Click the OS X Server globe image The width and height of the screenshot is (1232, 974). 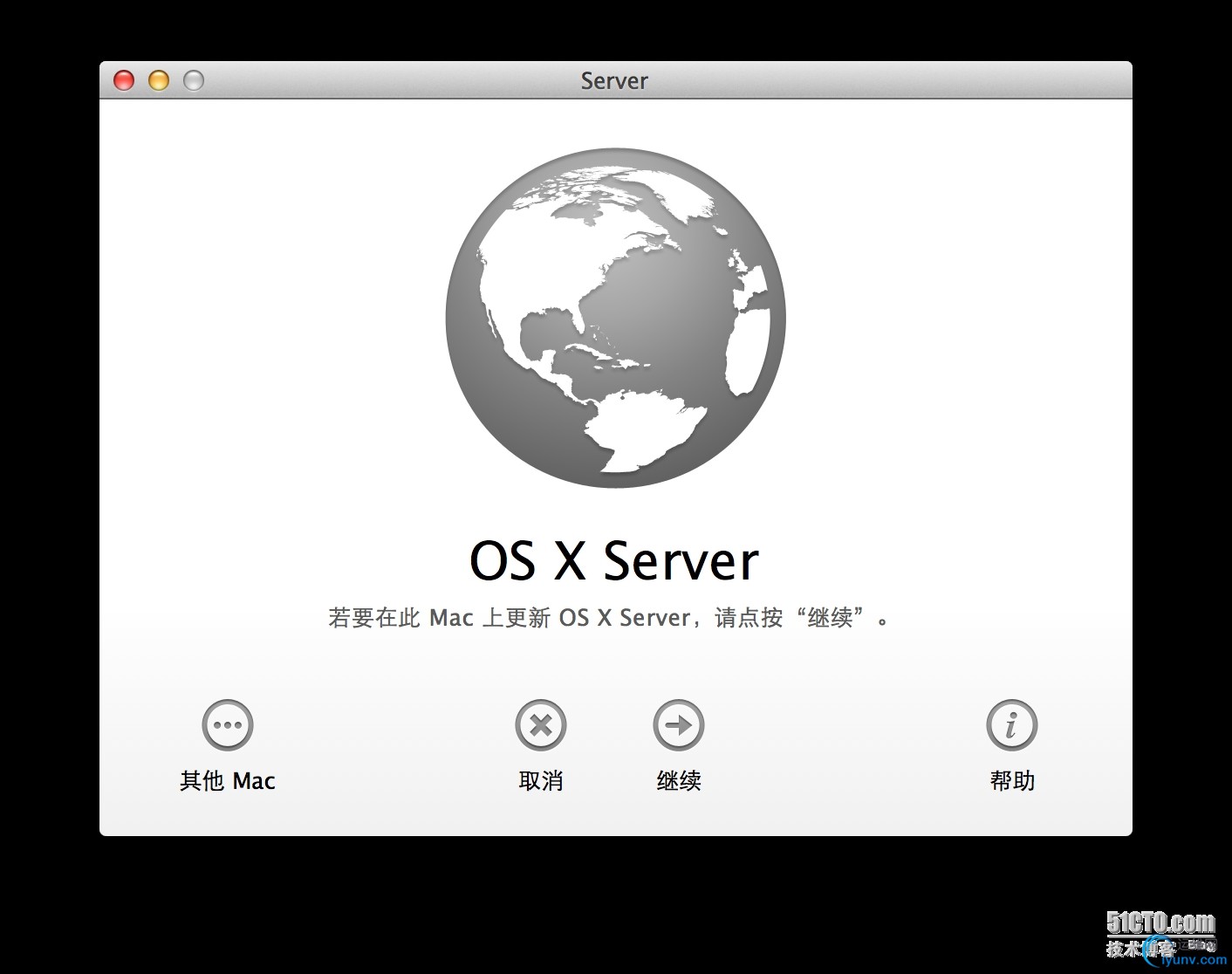[x=615, y=318]
